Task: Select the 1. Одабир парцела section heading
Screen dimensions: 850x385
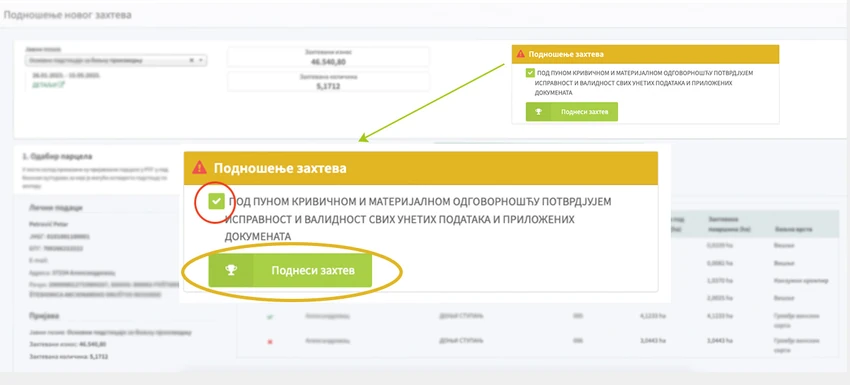Action: point(57,157)
